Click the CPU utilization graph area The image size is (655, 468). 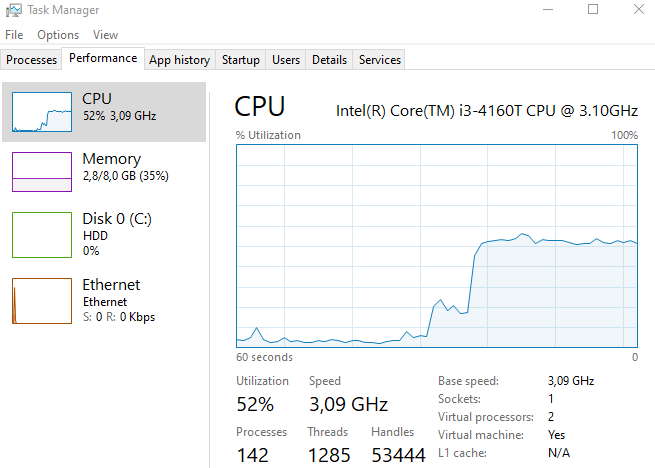(437, 245)
